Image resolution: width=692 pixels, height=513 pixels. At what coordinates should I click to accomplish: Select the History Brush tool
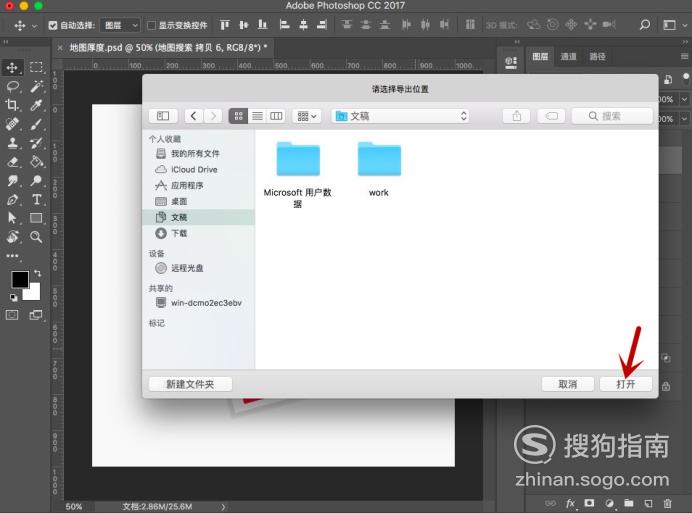[36, 143]
